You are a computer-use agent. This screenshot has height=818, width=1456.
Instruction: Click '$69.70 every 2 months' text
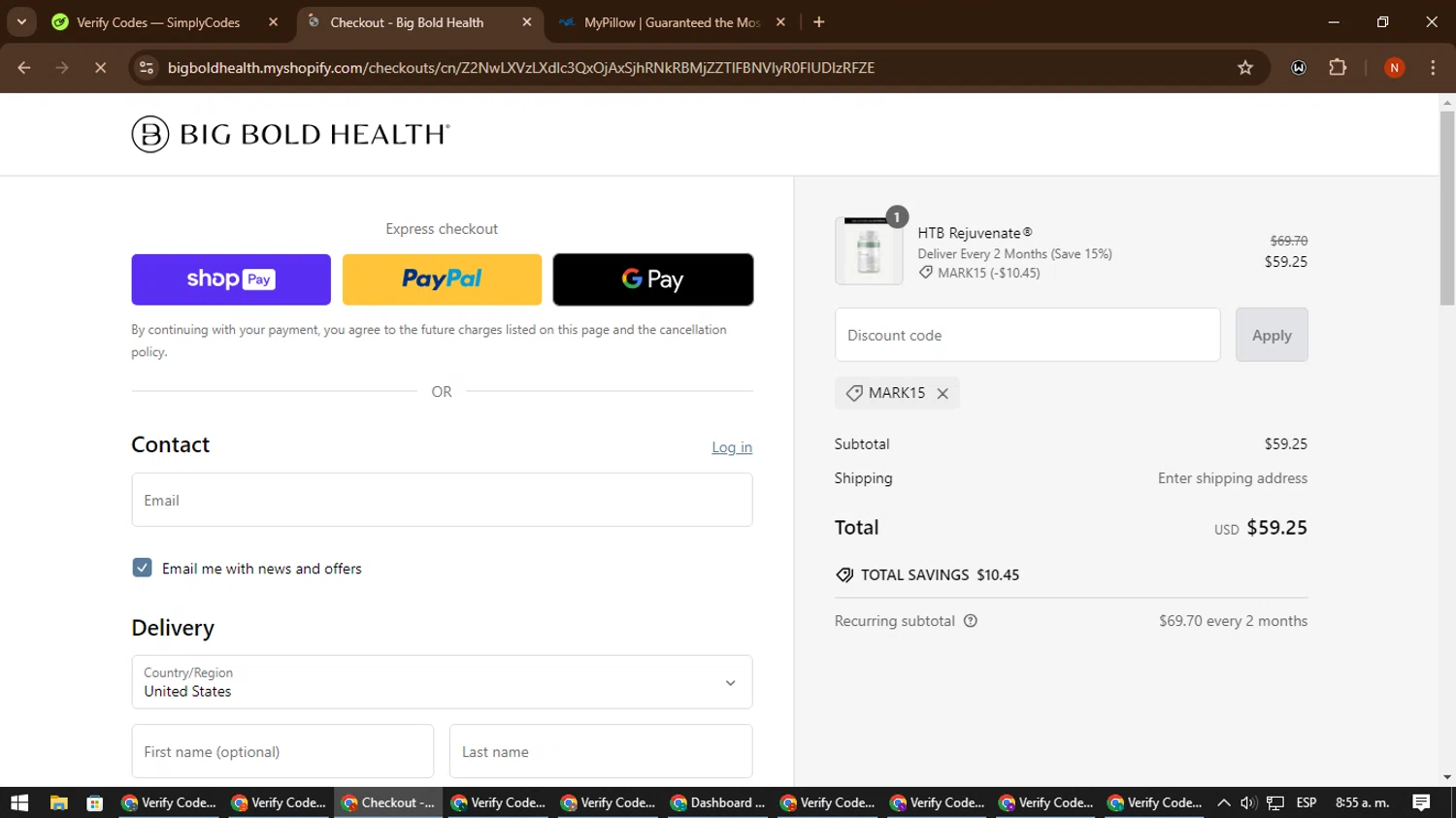point(1233,621)
